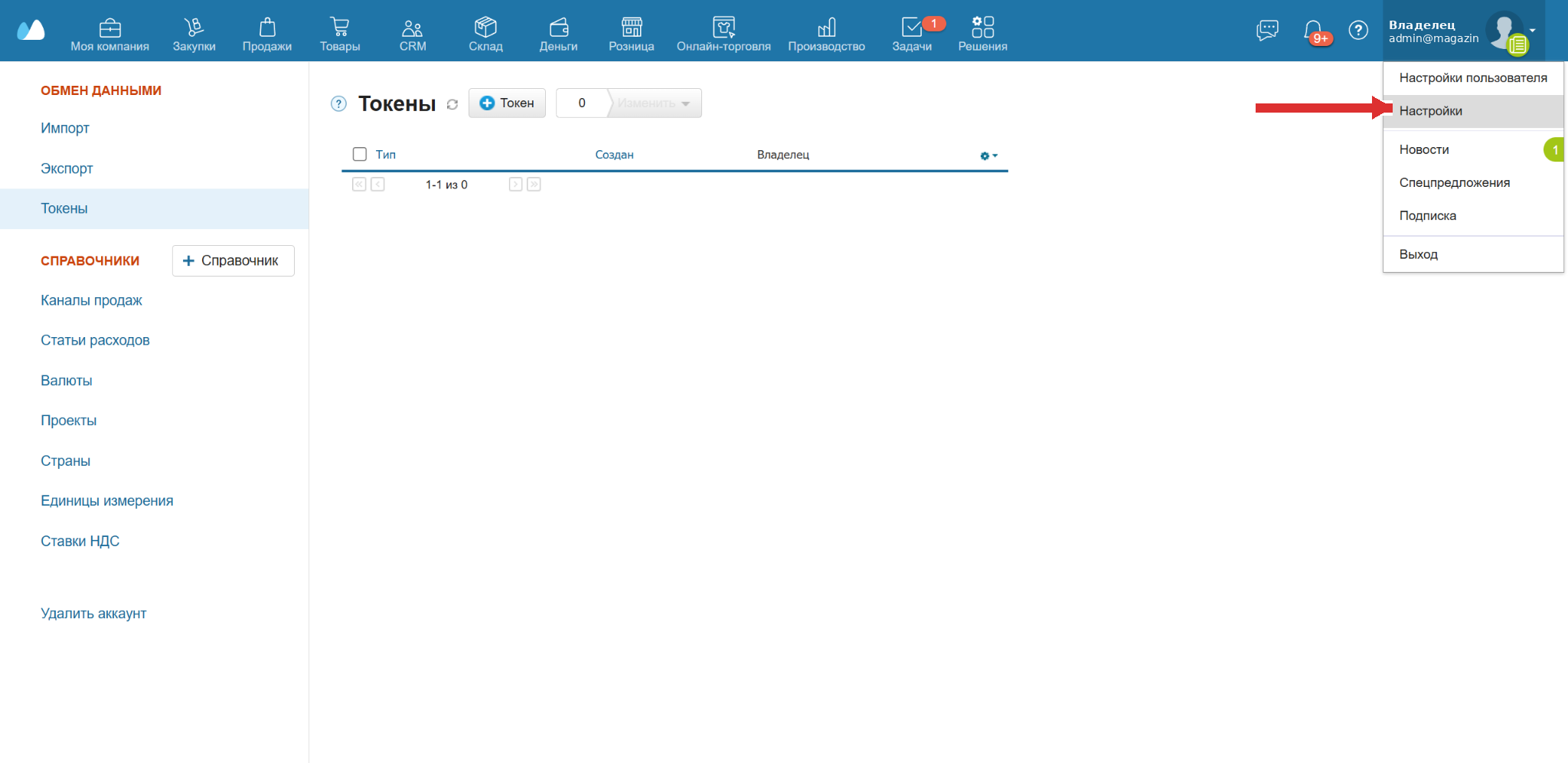Open the help question mark in top bar
This screenshot has height=763, width=1568.
click(x=1358, y=31)
